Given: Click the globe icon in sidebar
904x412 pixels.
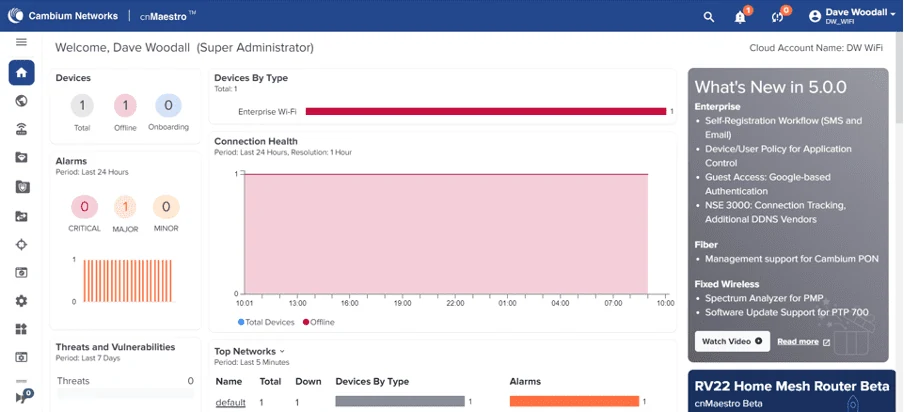Looking at the screenshot, I should click(x=21, y=101).
